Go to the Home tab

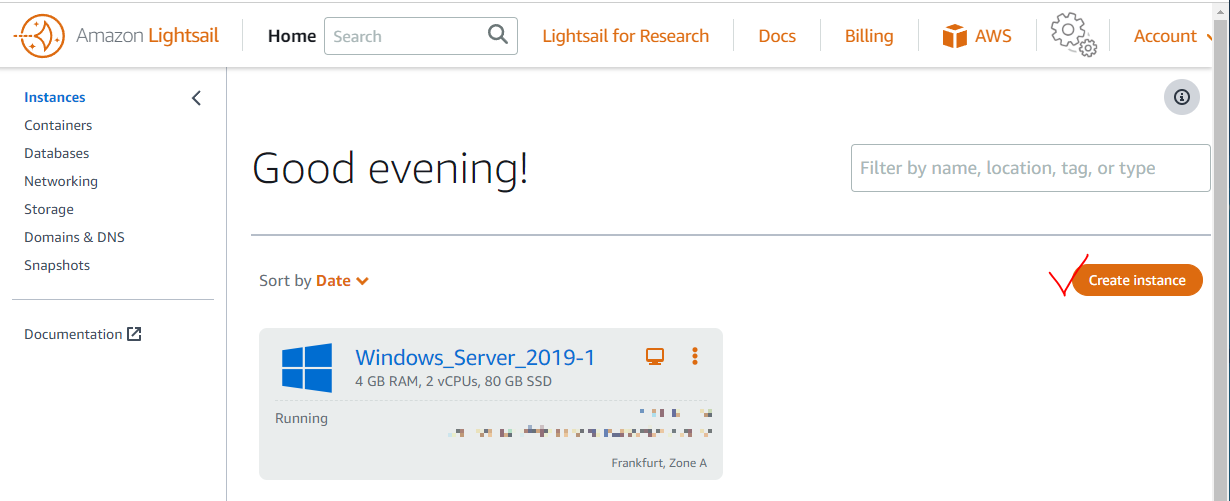click(292, 36)
